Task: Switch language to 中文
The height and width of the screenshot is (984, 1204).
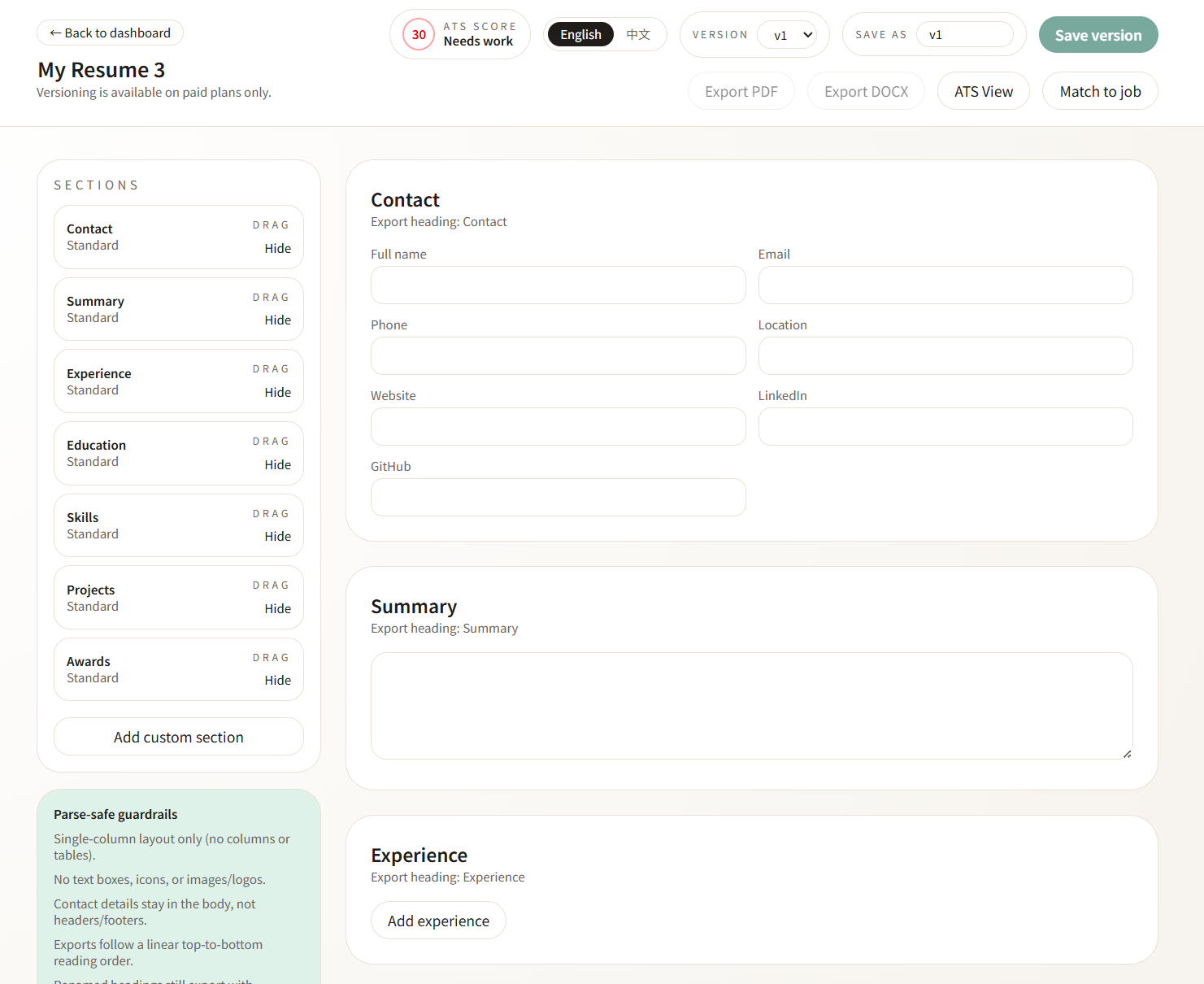Action: (x=639, y=34)
